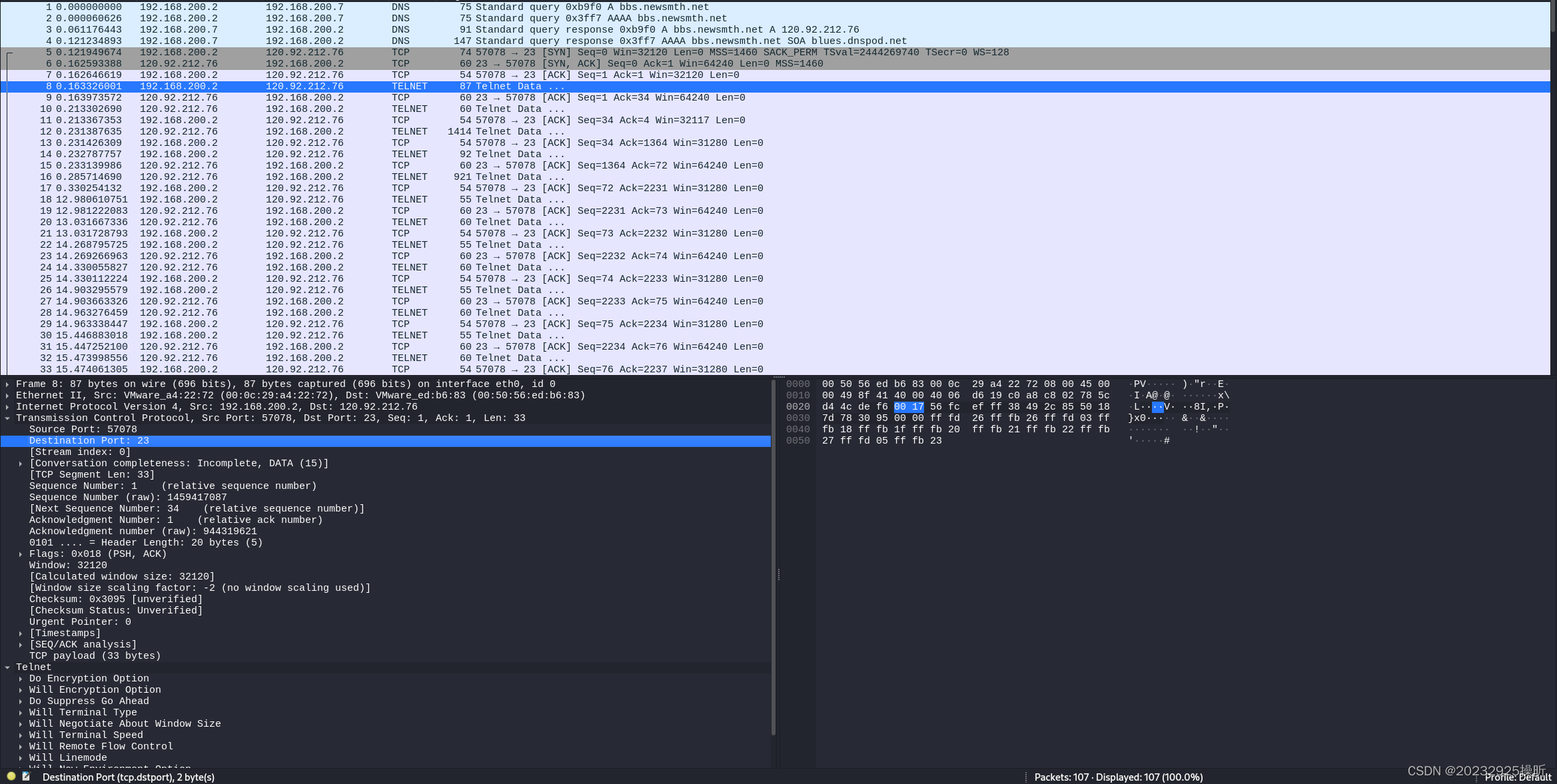
Task: Select packet 4 DNS SOA response row
Action: click(x=775, y=41)
